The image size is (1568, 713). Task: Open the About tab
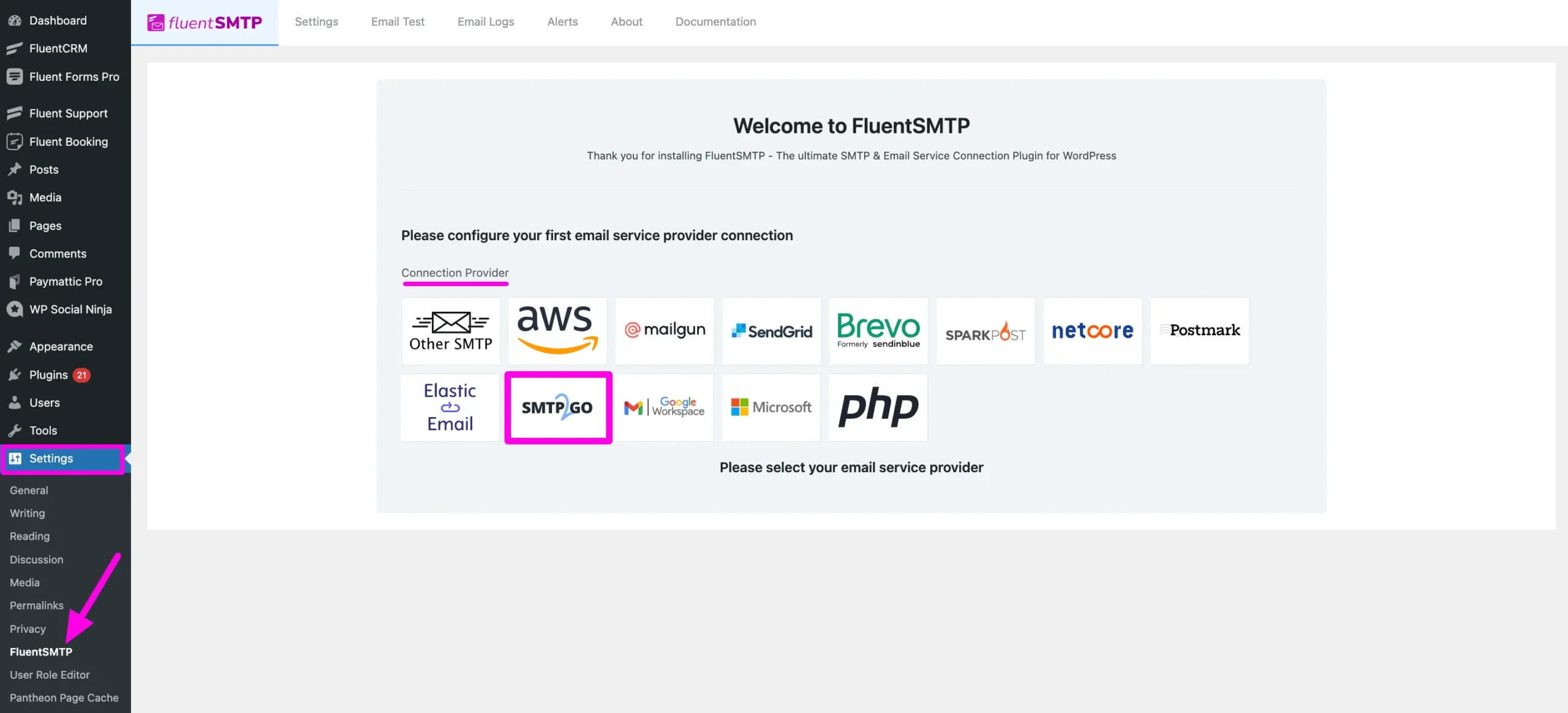tap(627, 22)
